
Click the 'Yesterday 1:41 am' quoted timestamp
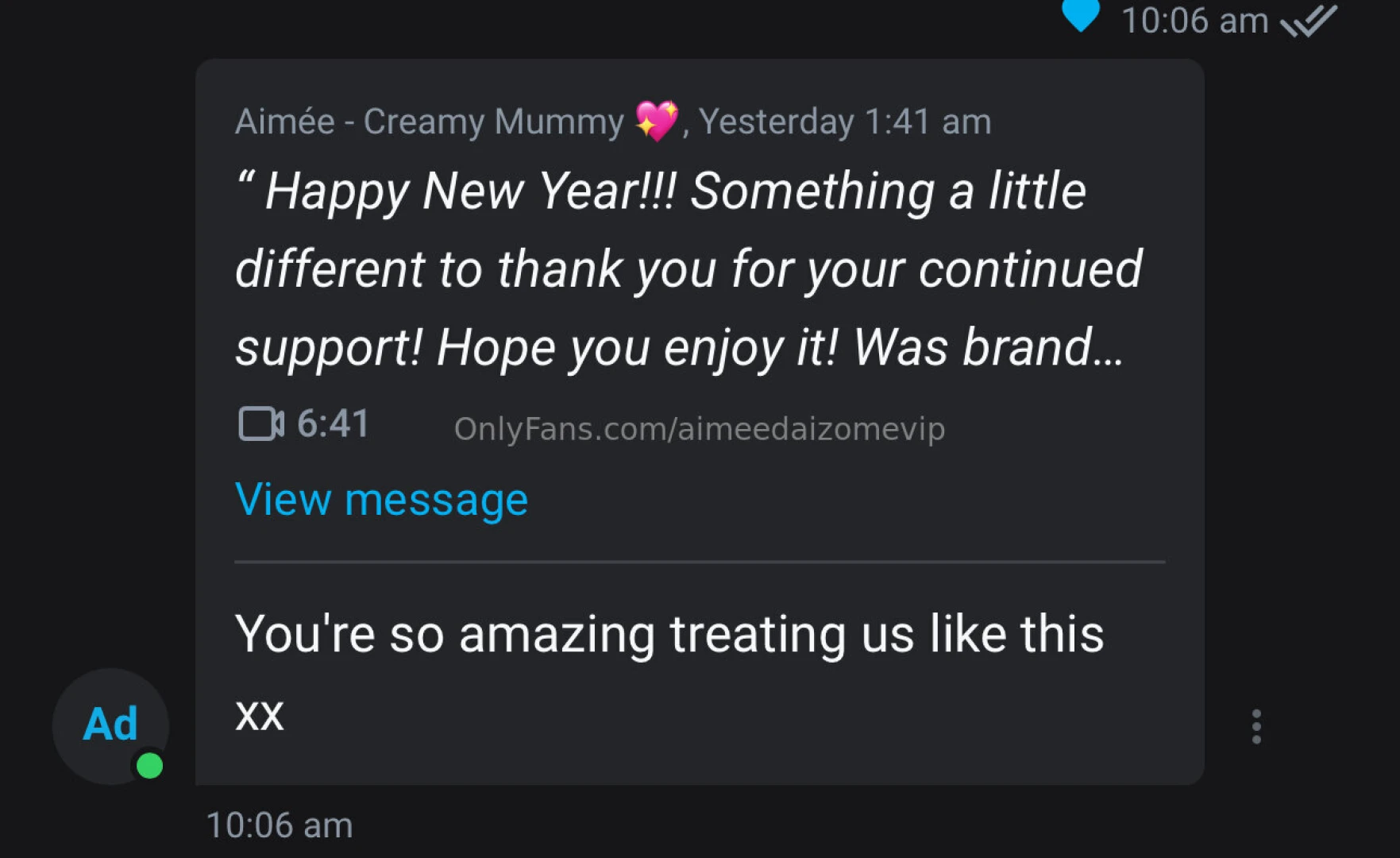click(x=845, y=122)
